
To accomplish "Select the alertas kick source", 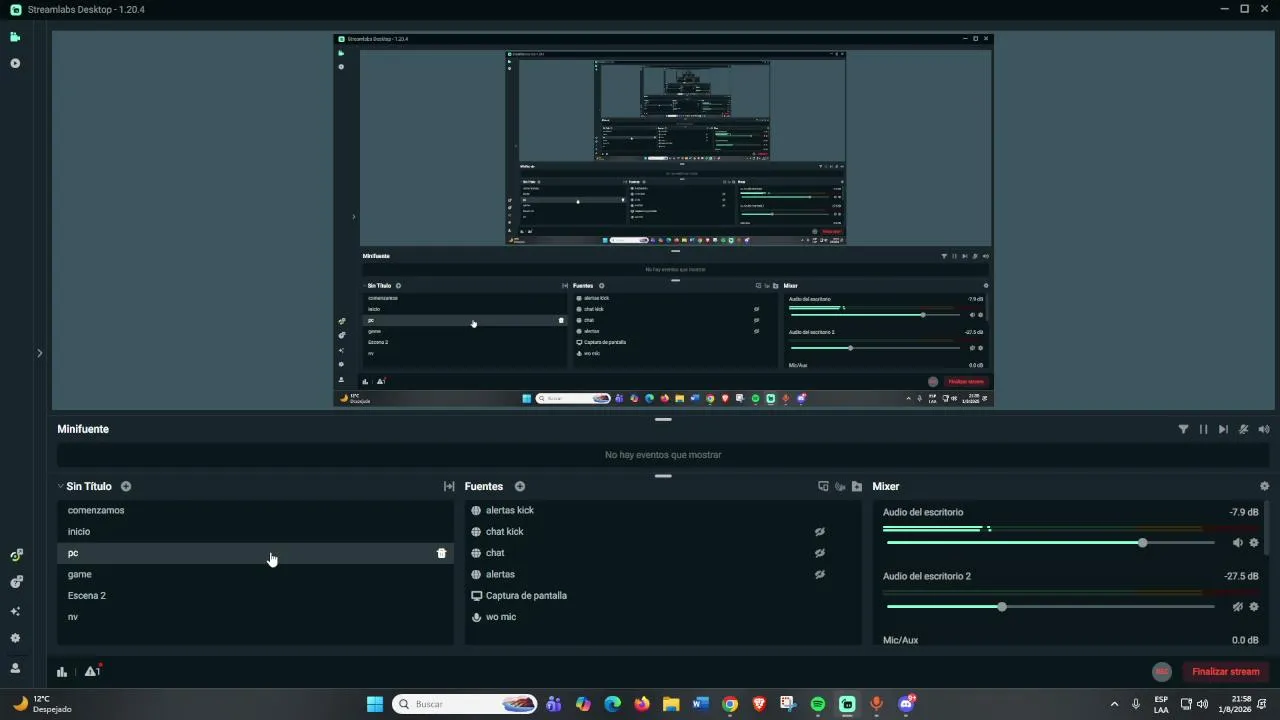I will pos(663,511).
